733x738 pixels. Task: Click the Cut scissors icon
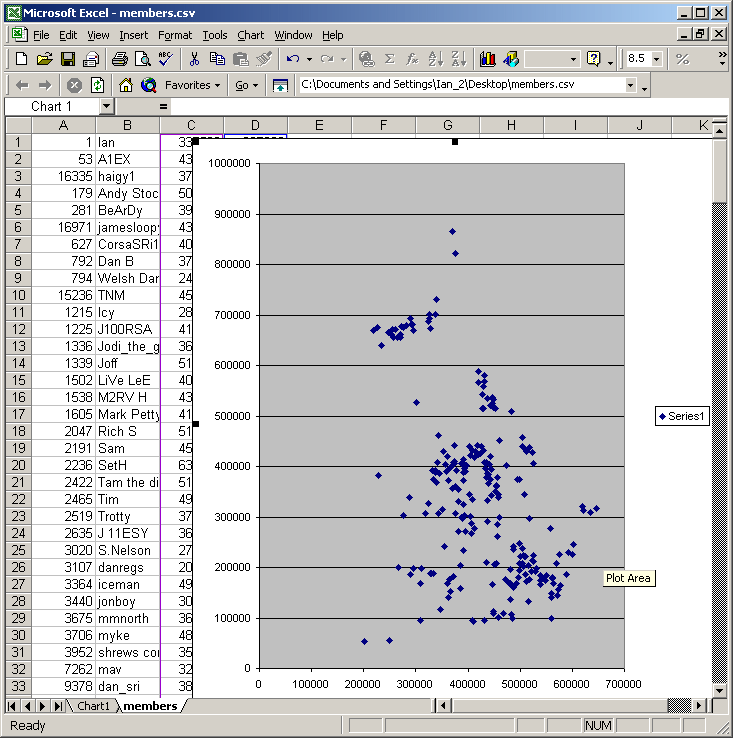(x=194, y=59)
